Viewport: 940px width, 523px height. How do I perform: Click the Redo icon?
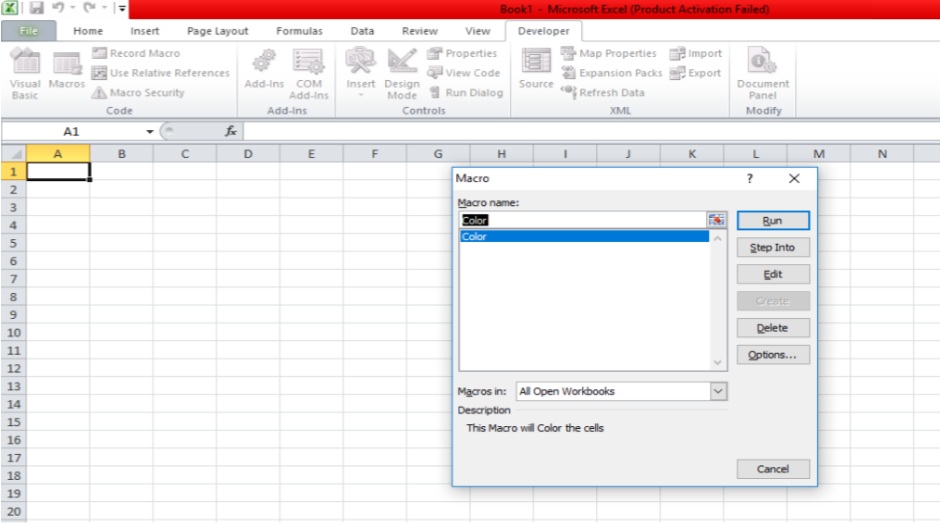[x=89, y=8]
